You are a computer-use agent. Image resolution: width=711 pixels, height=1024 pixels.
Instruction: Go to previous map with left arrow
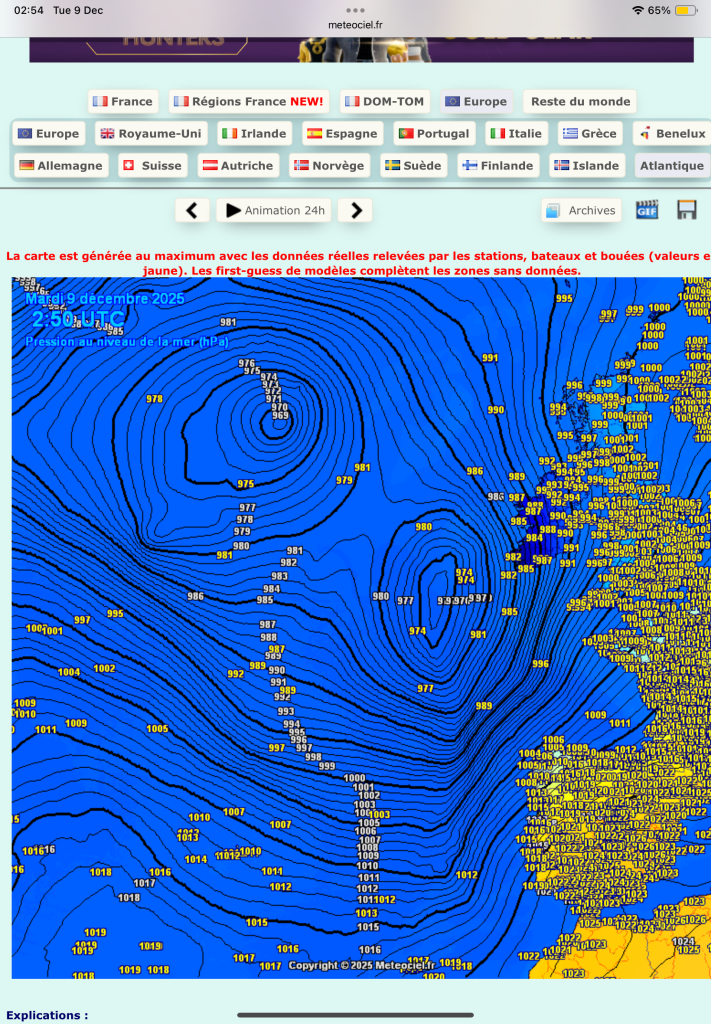pyautogui.click(x=192, y=210)
